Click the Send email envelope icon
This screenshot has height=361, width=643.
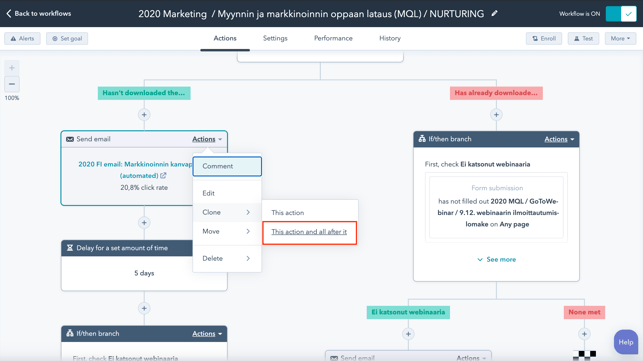(70, 139)
